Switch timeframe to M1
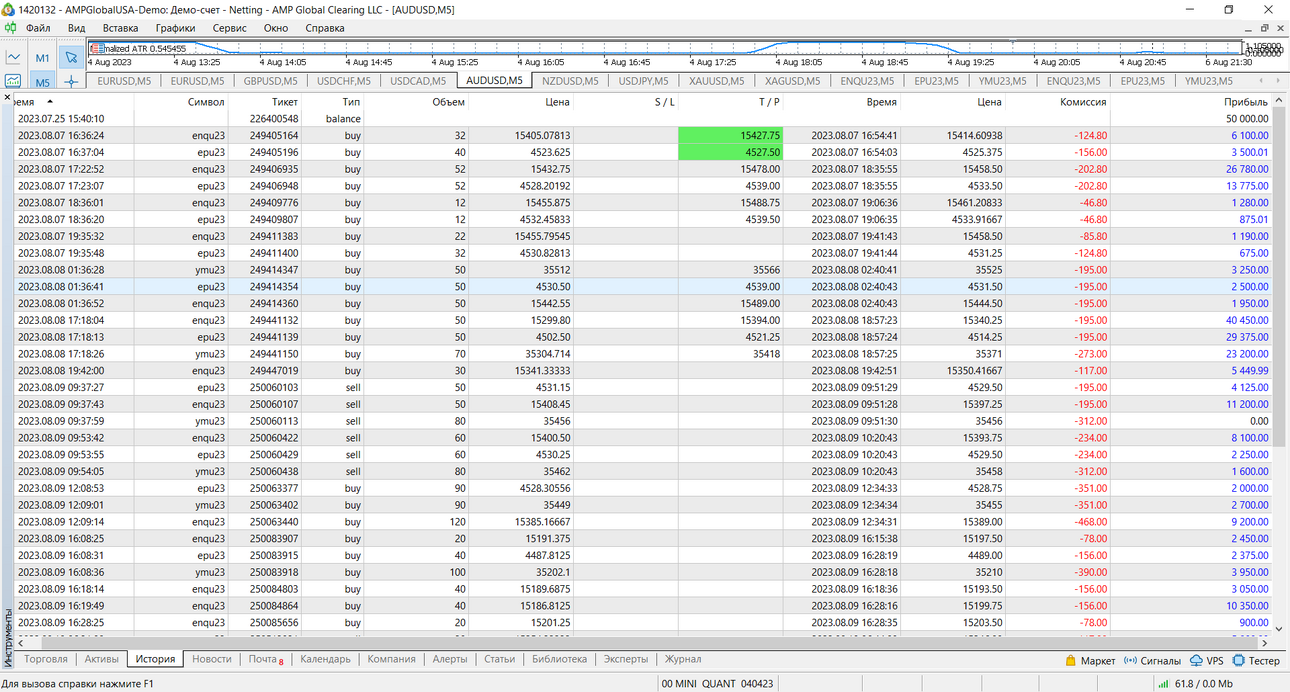1290x692 pixels. [x=42, y=58]
